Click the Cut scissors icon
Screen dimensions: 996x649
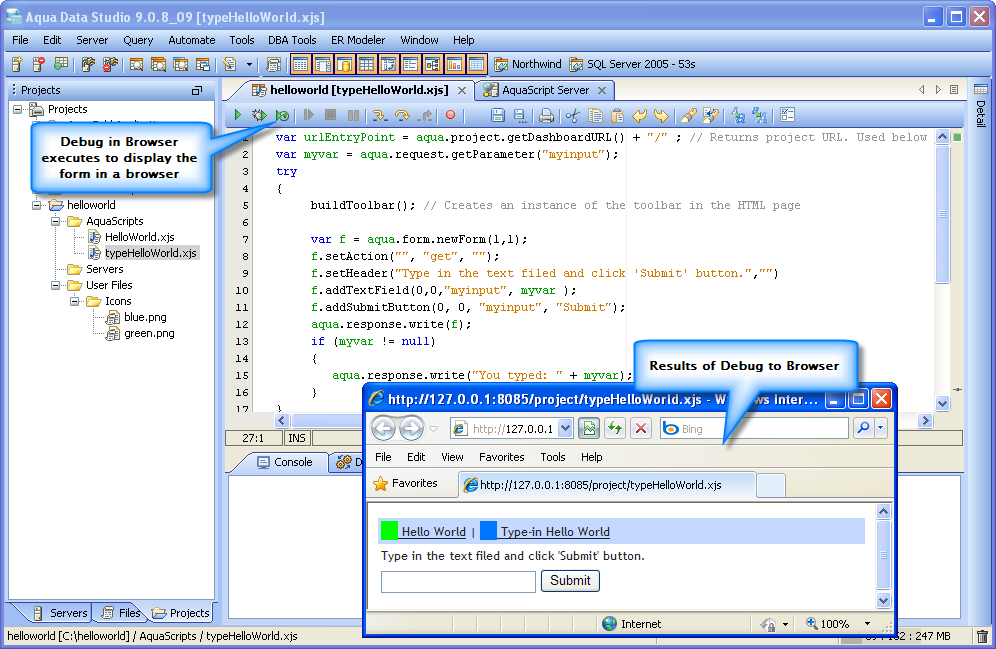(572, 115)
